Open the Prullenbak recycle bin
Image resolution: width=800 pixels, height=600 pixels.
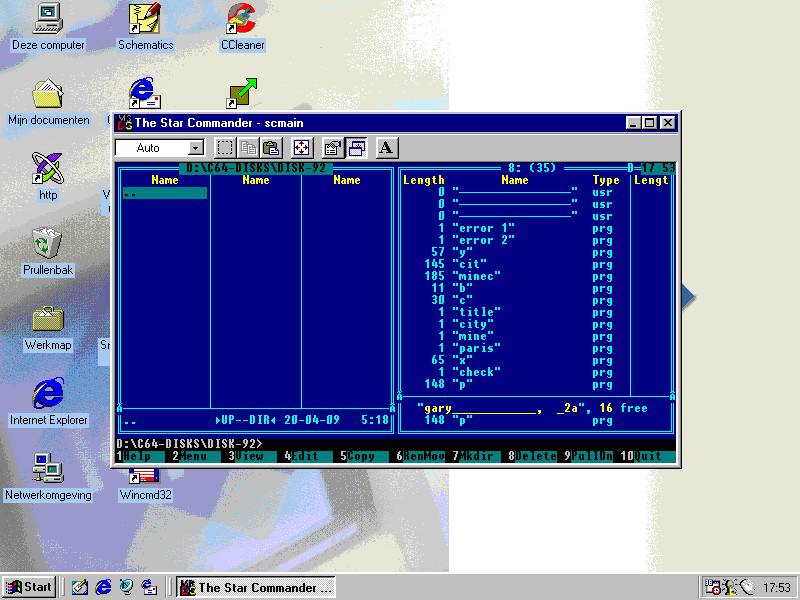pyautogui.click(x=47, y=252)
